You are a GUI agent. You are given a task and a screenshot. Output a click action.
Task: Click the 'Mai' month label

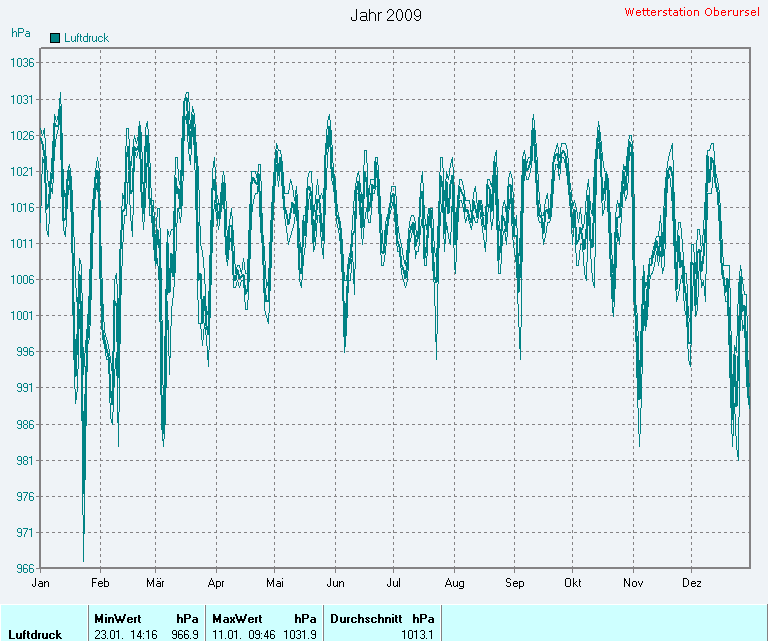[275, 583]
